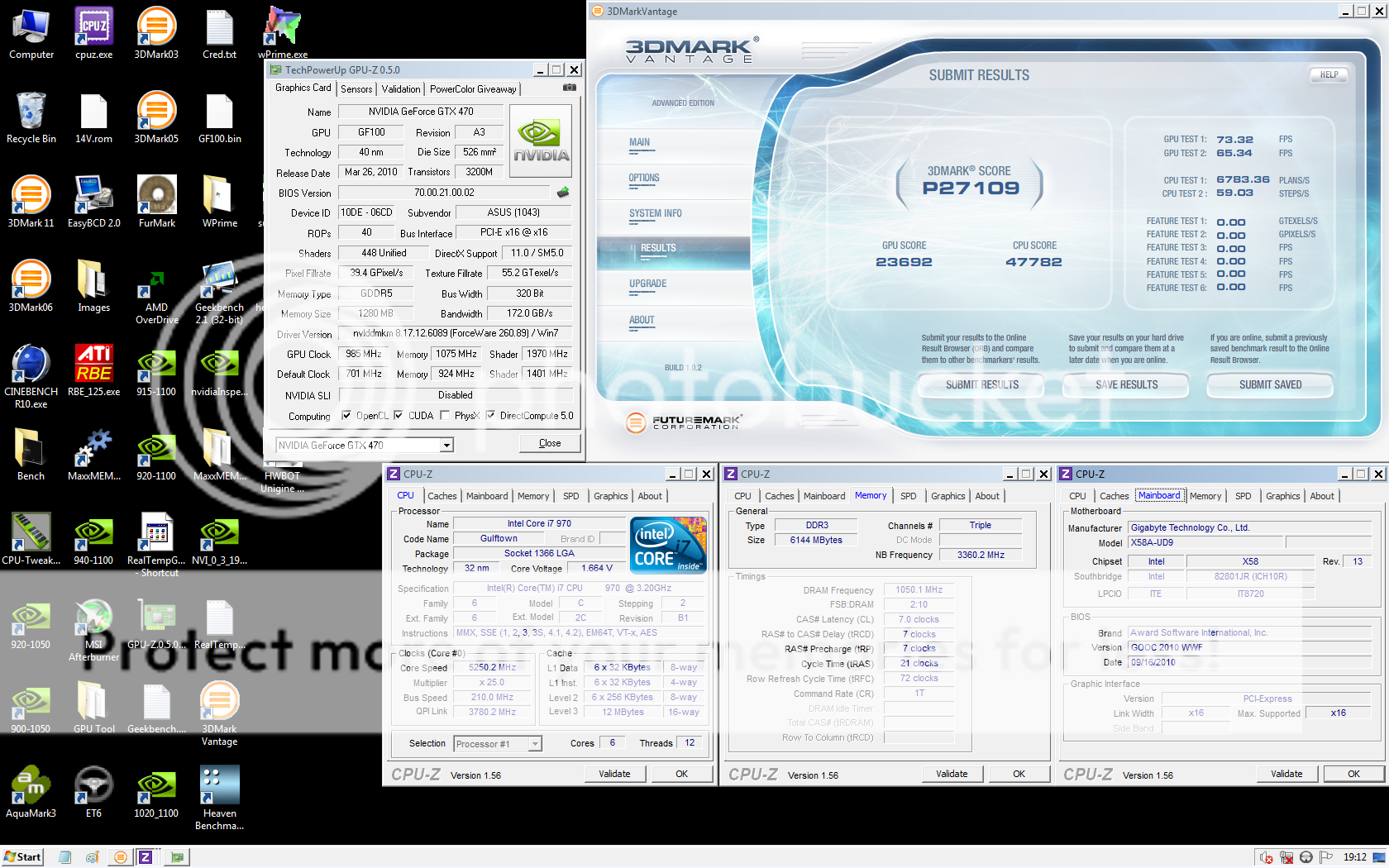1389x868 pixels.
Task: Open Graphics tab in right CPU-Z window
Action: (1282, 496)
